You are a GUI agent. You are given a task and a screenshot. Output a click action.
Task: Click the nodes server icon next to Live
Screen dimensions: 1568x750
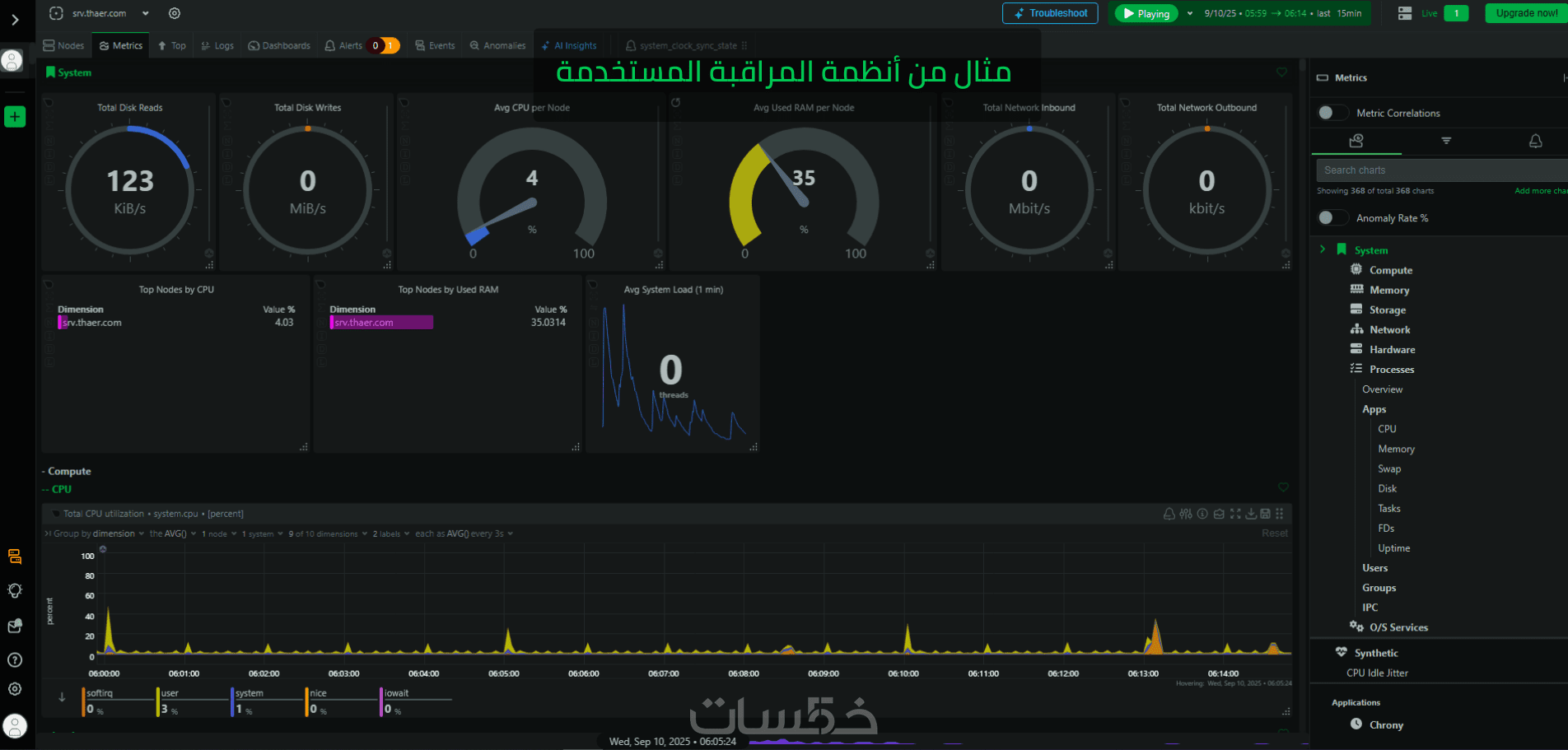point(1405,13)
